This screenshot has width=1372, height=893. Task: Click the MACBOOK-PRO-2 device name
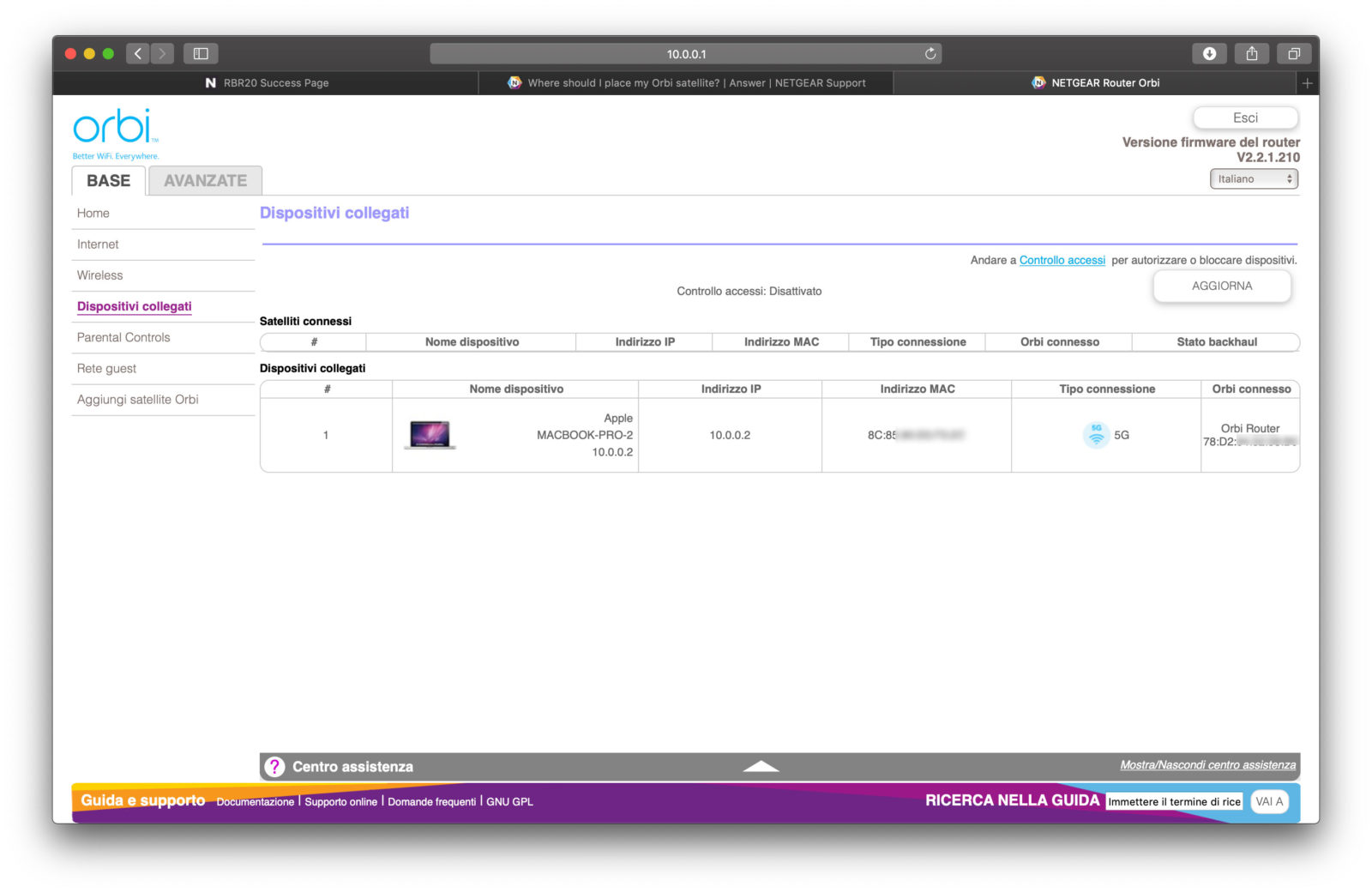[585, 436]
